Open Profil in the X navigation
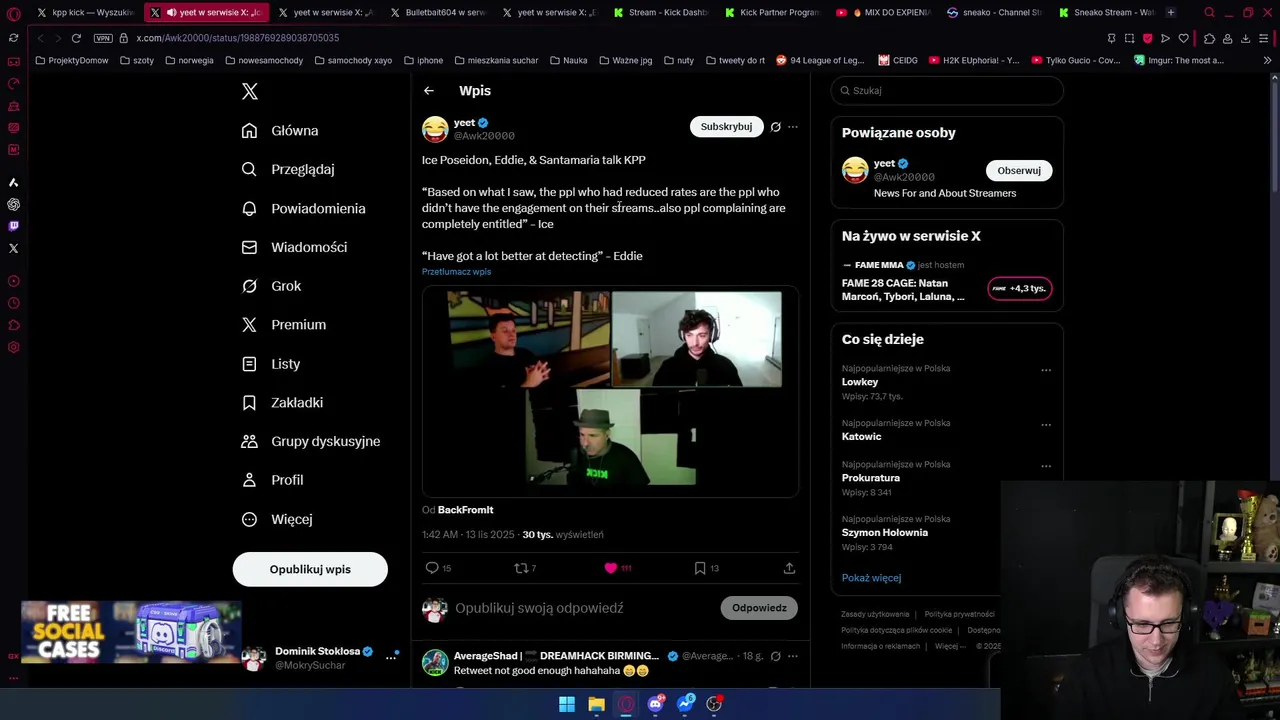The image size is (1280, 720). [272, 480]
